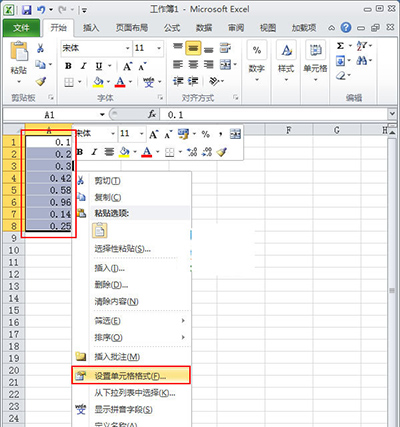This screenshot has width=400, height=427.
Task: Decrease font size with ribbon A-down icon
Action: pyautogui.click(x=142, y=66)
